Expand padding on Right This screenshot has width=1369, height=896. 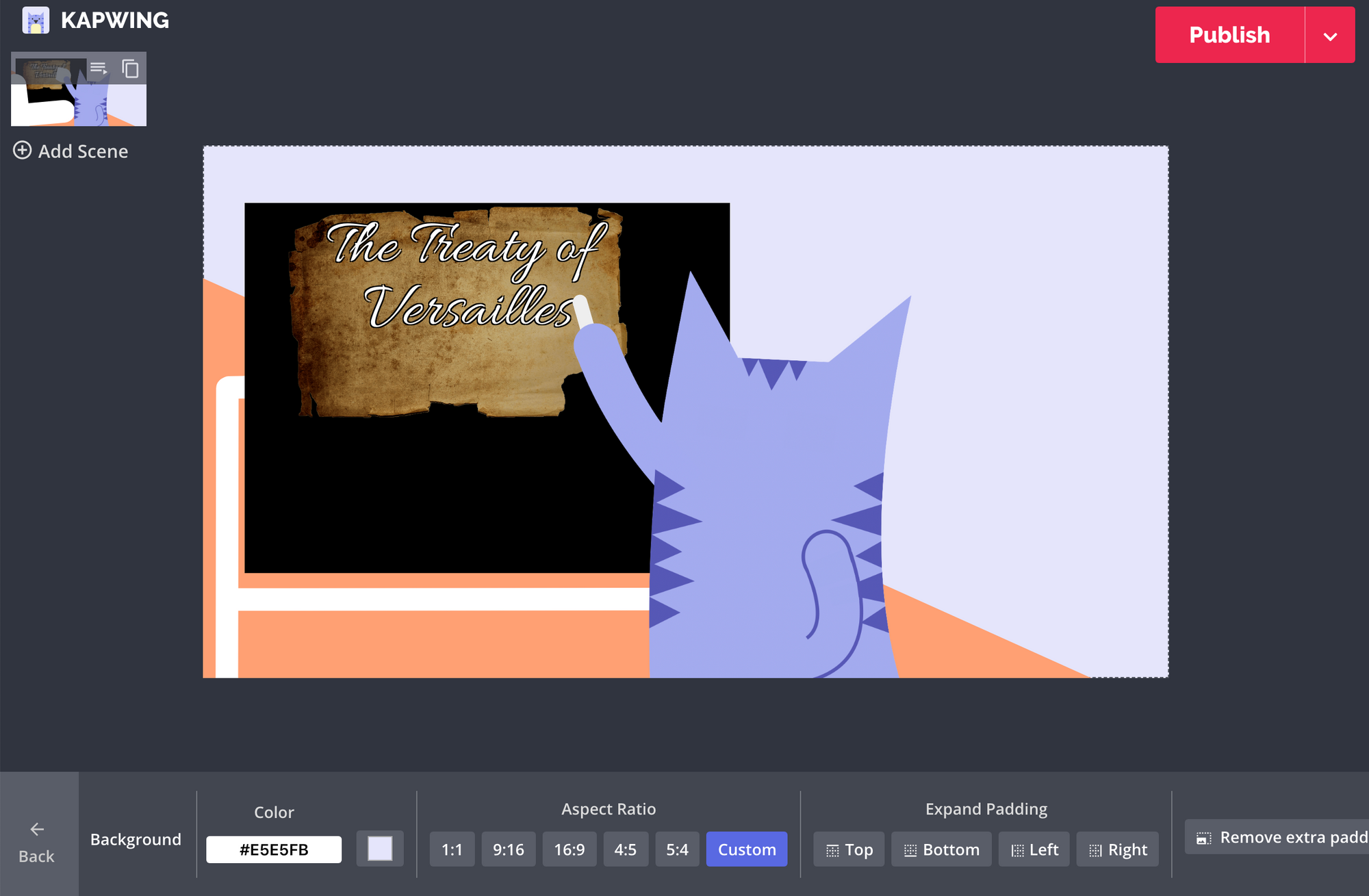1117,849
